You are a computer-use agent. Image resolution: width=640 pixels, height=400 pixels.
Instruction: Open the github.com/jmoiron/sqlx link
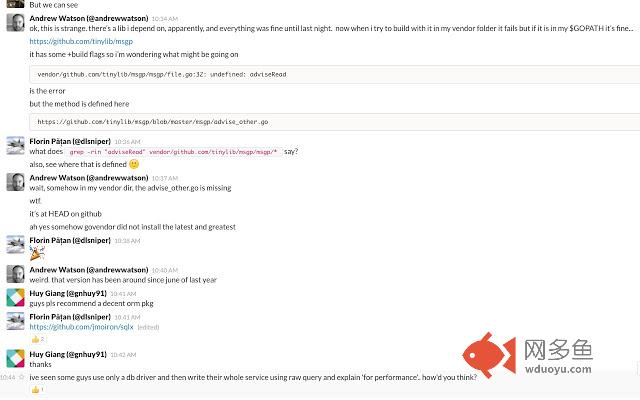pos(81,327)
